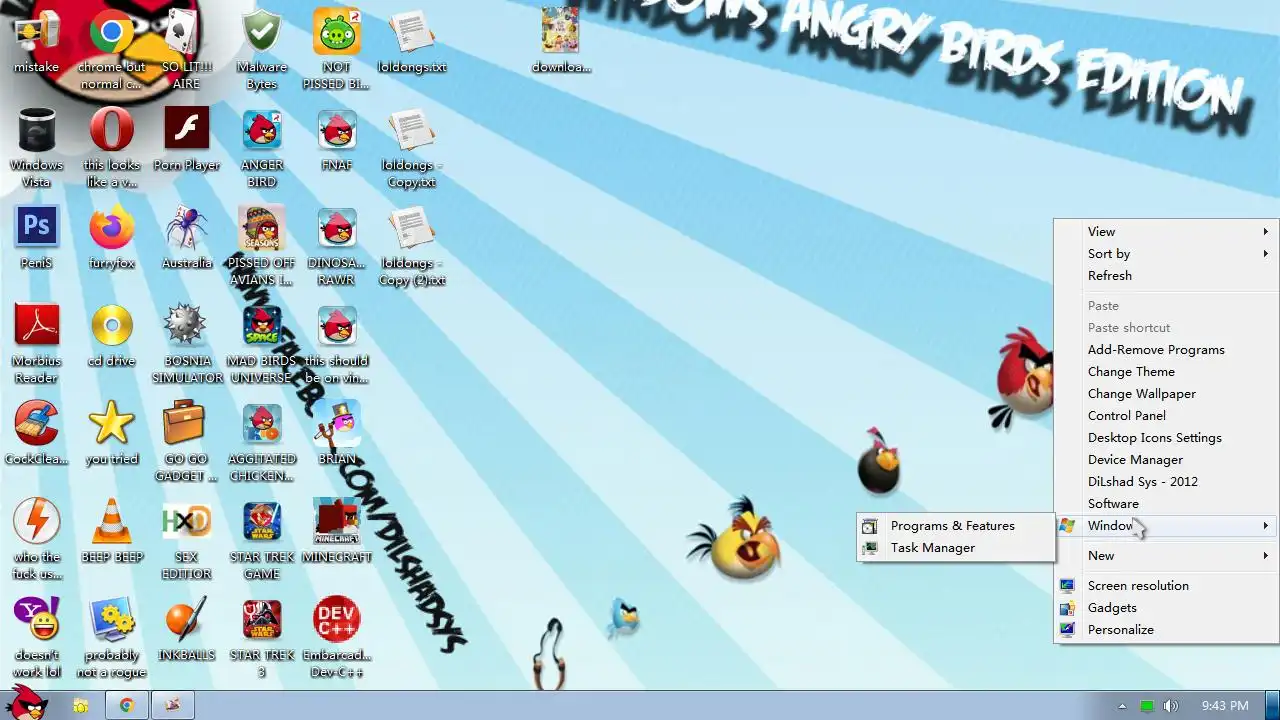Open Device Manager from the context menu
The width and height of the screenshot is (1280, 720).
(1166, 459)
